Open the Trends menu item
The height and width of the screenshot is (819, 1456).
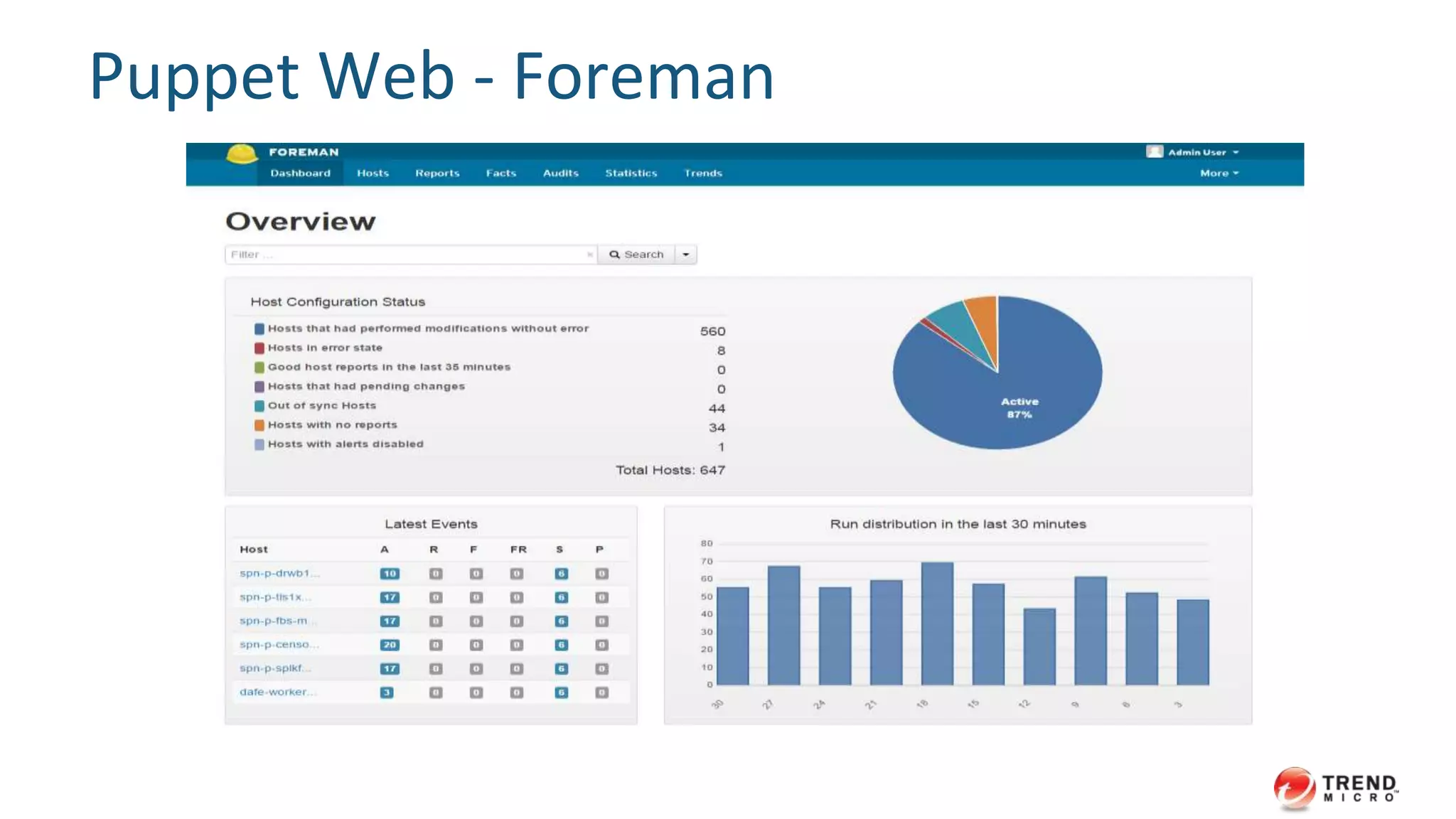tap(703, 173)
